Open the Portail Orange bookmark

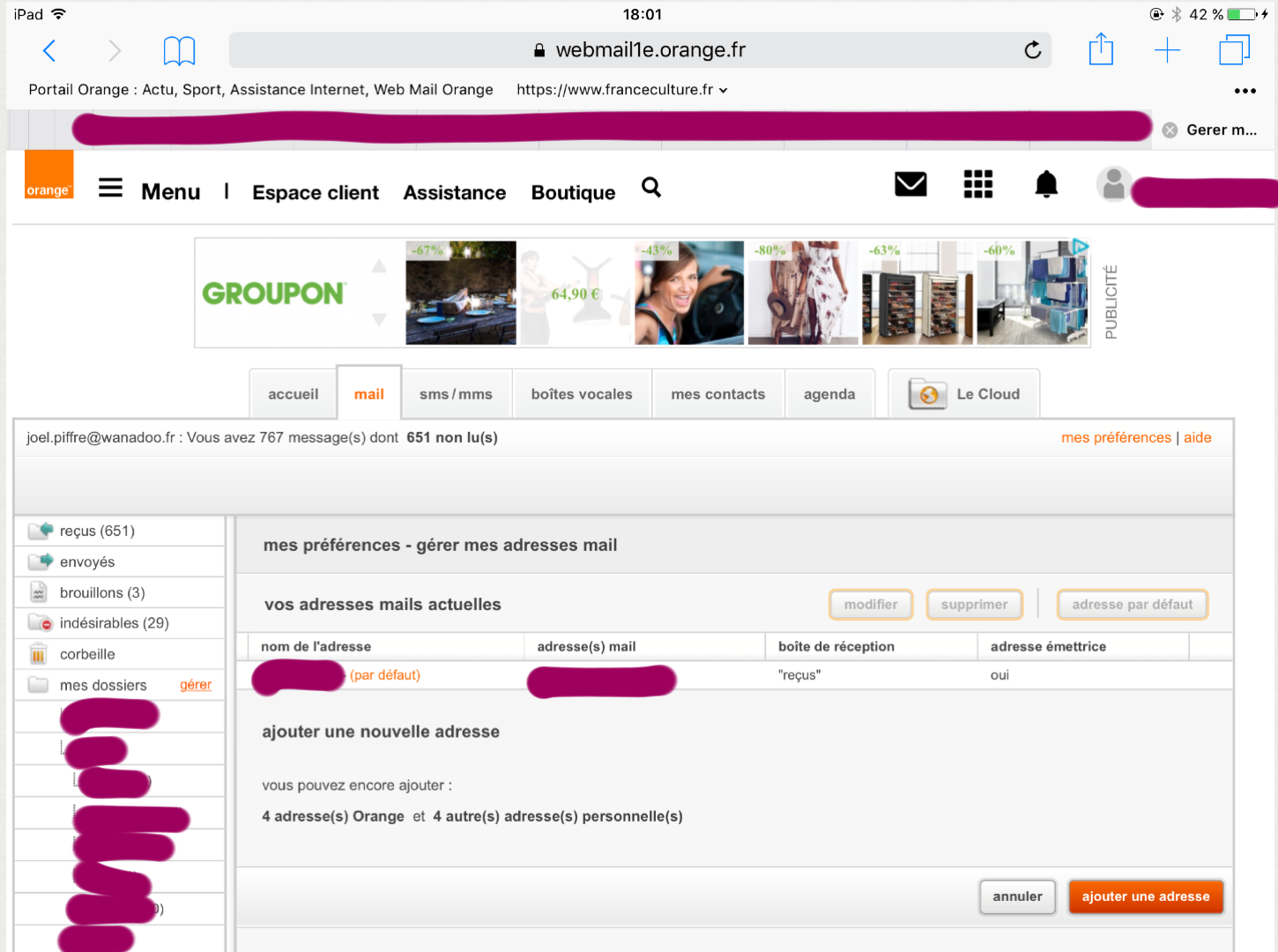[x=261, y=90]
